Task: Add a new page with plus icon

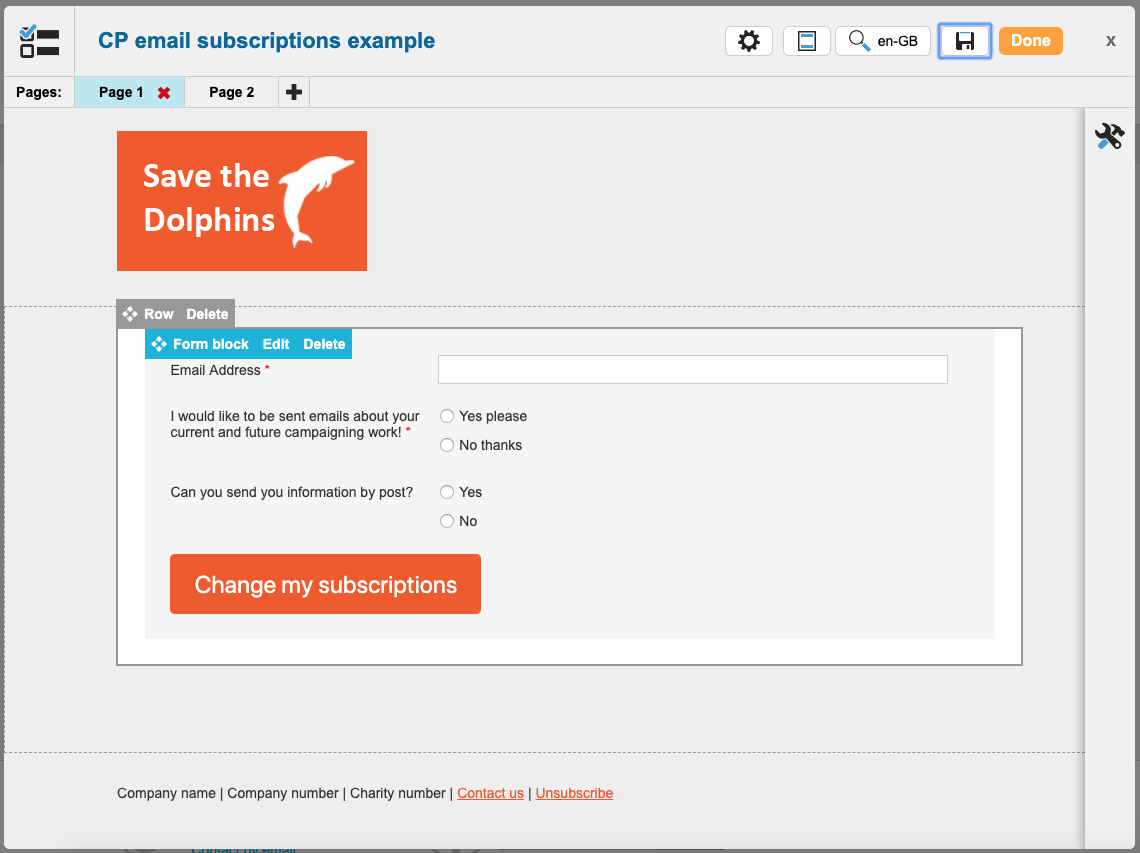Action: (x=294, y=92)
